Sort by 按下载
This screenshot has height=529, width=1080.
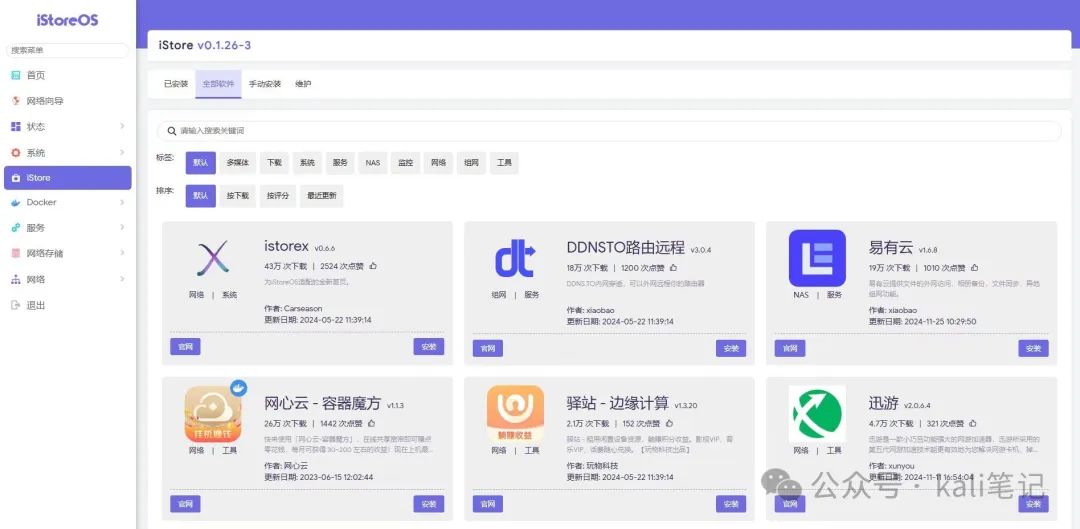pyautogui.click(x=238, y=196)
